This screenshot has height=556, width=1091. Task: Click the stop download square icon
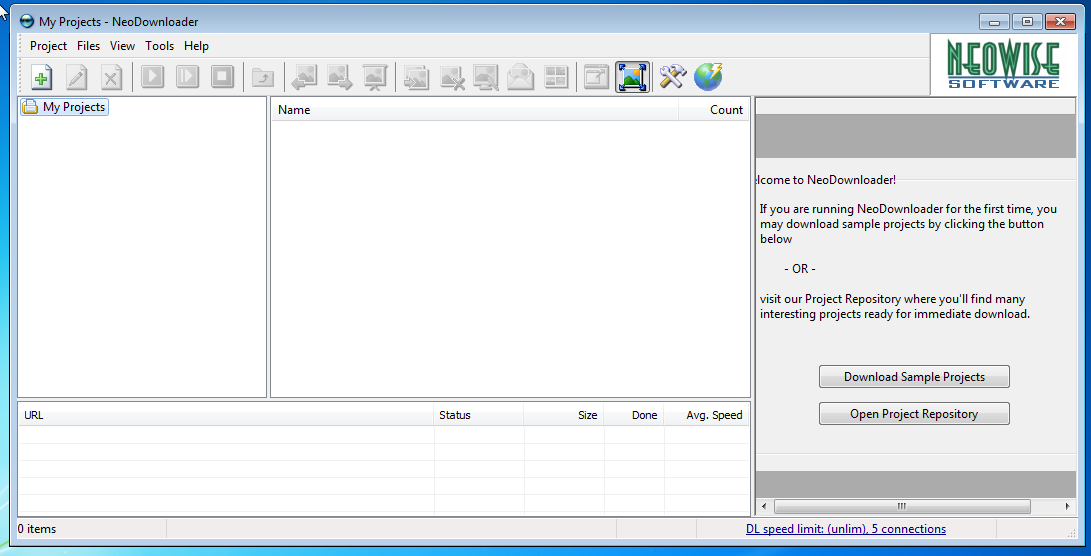222,77
